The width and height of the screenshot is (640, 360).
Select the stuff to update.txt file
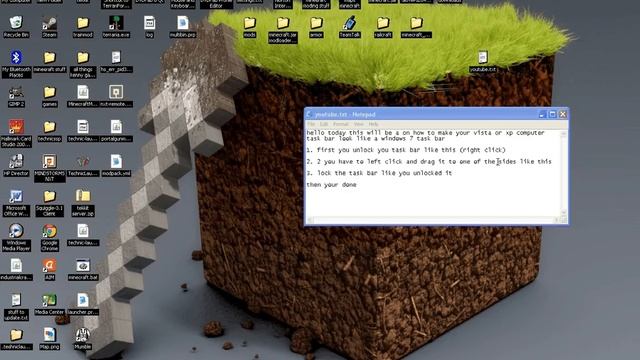coord(16,307)
